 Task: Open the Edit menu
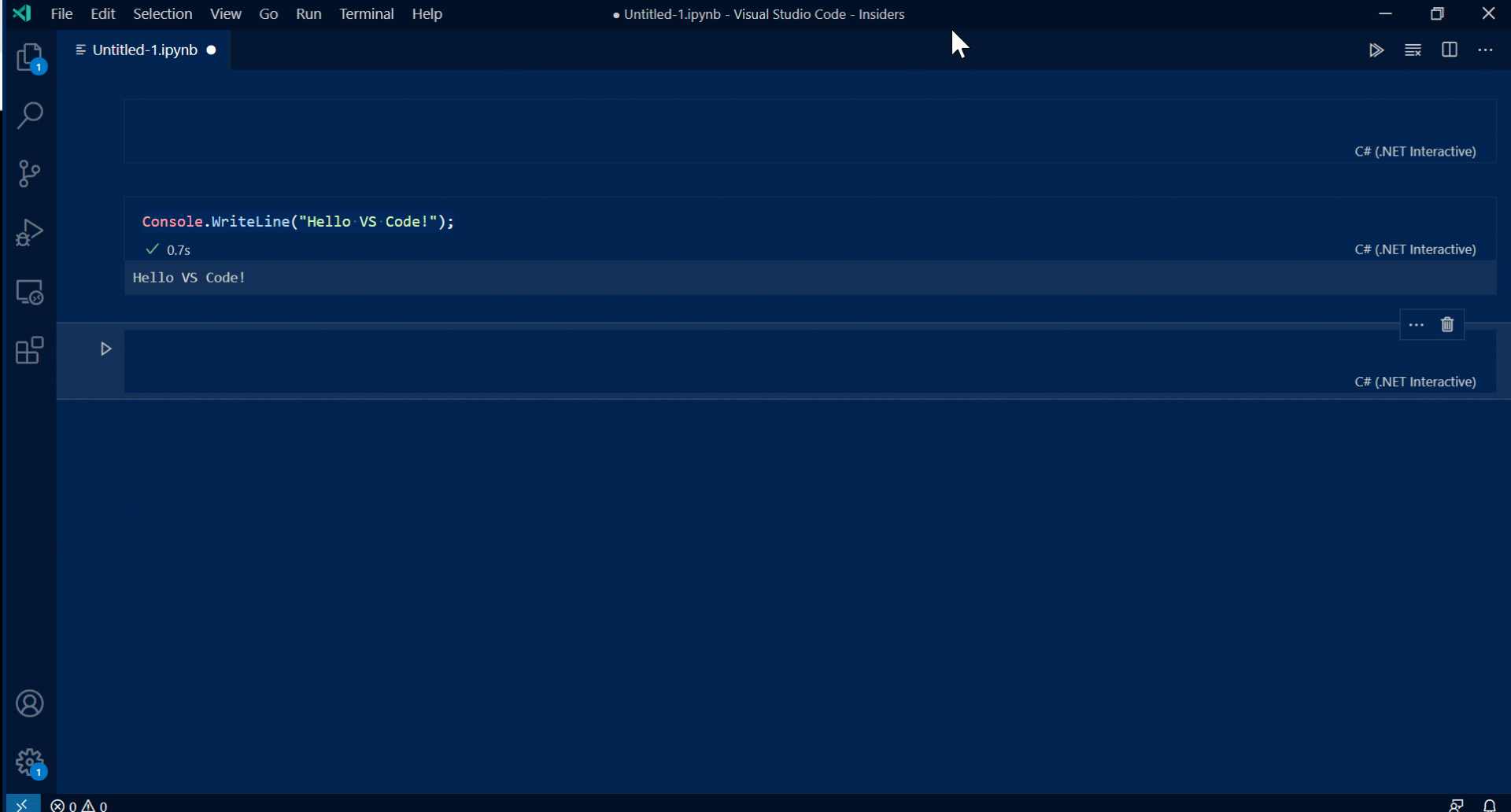pos(103,14)
